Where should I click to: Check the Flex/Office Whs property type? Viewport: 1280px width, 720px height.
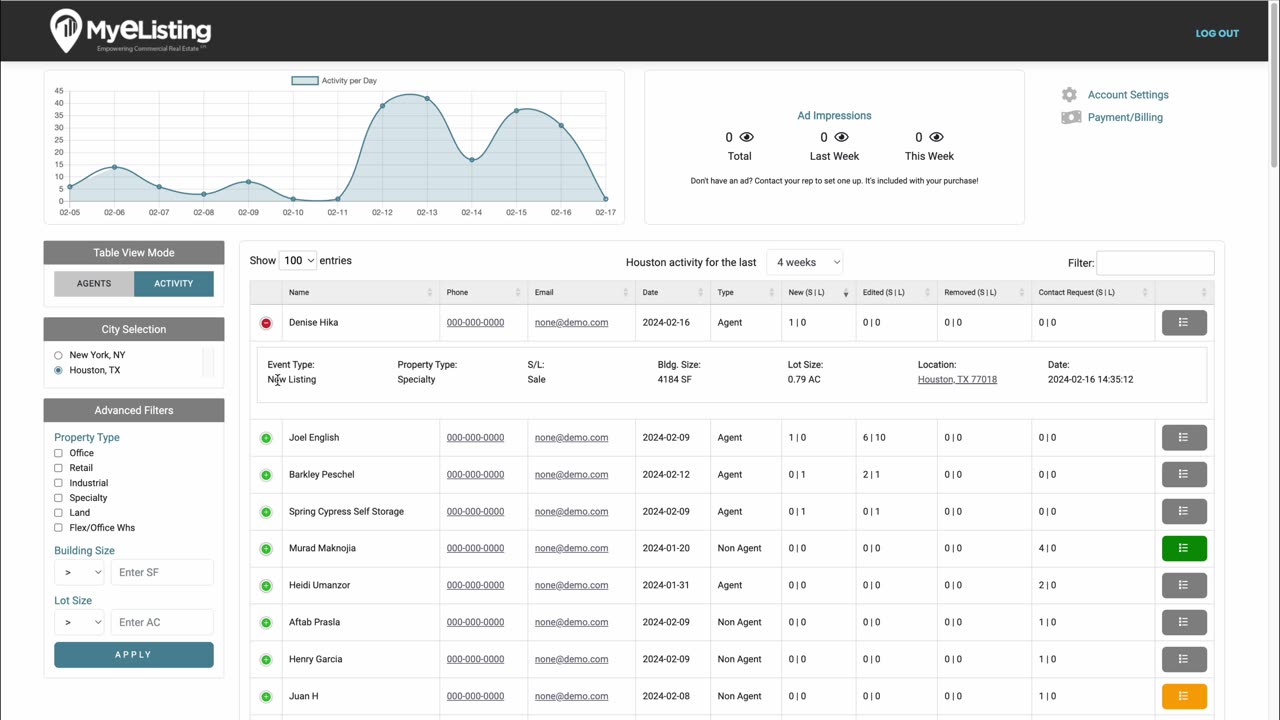pyautogui.click(x=58, y=528)
